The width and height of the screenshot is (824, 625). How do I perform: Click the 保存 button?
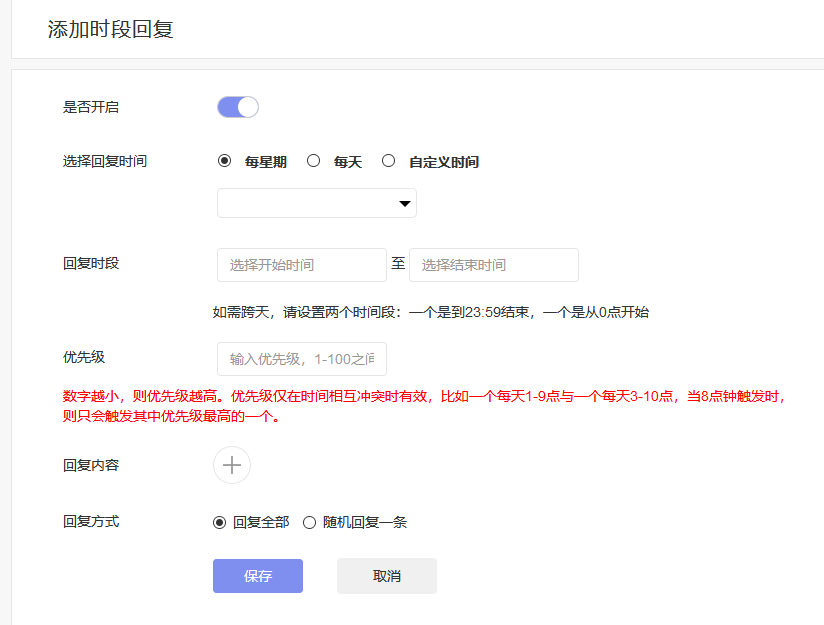point(258,576)
